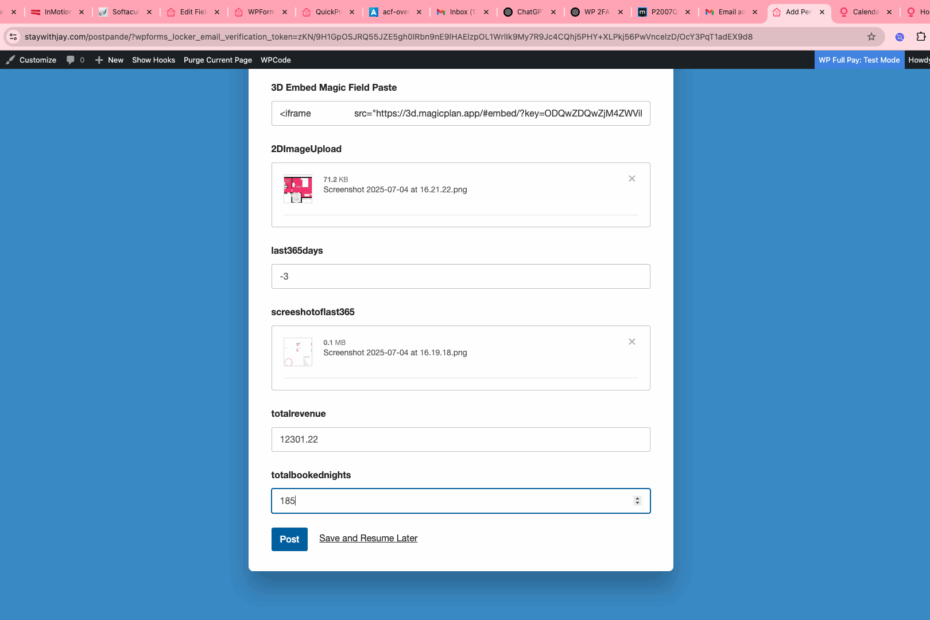Click the Save and Resume Later link
930x620 pixels.
coord(368,538)
